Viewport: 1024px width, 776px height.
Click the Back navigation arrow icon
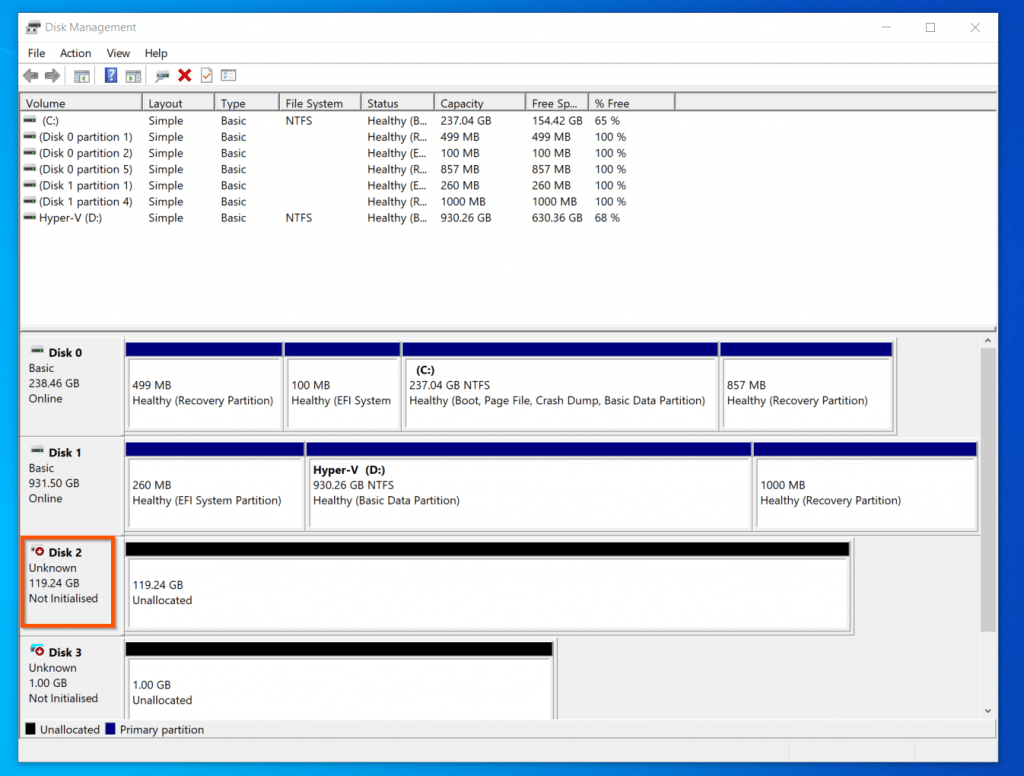tap(30, 75)
